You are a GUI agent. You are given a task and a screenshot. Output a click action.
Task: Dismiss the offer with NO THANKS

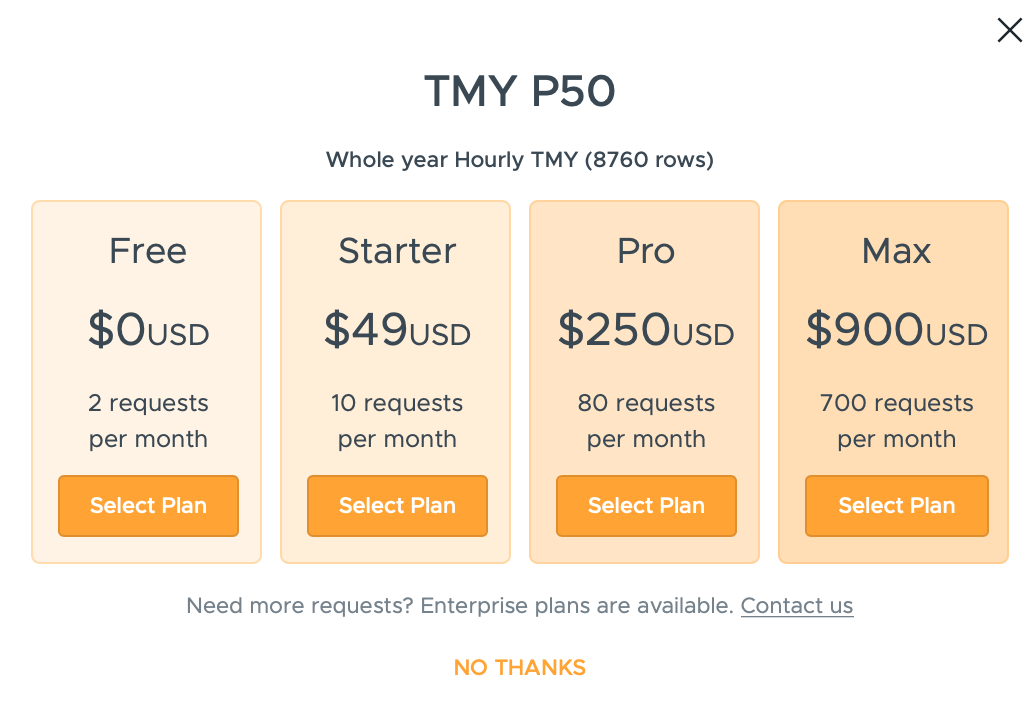tap(519, 668)
